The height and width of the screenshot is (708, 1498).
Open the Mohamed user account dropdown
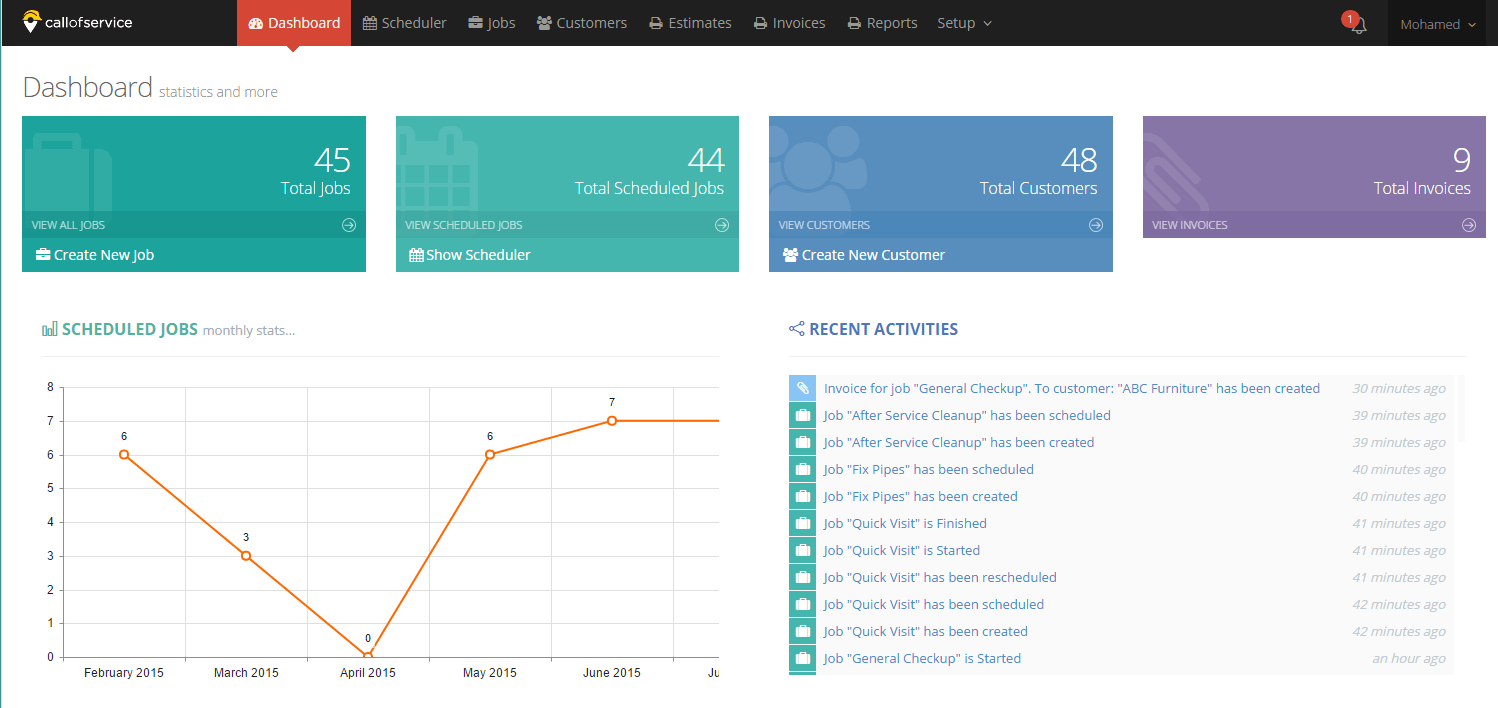coord(1437,24)
